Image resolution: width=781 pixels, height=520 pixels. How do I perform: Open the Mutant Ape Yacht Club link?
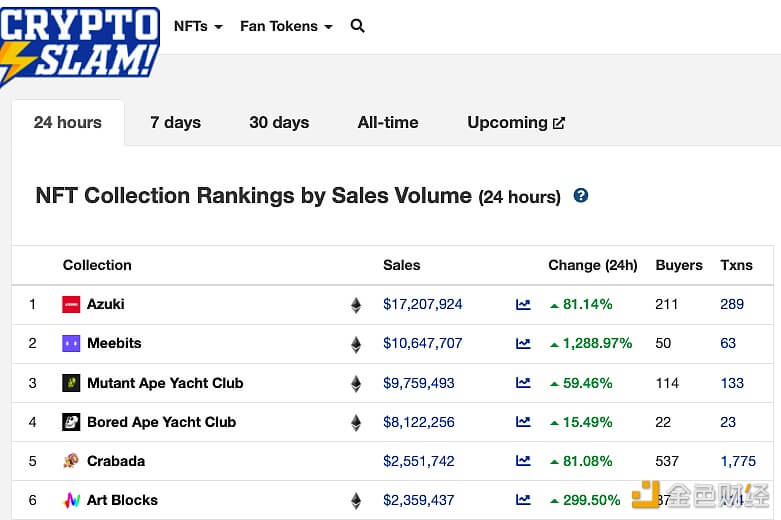pos(165,383)
